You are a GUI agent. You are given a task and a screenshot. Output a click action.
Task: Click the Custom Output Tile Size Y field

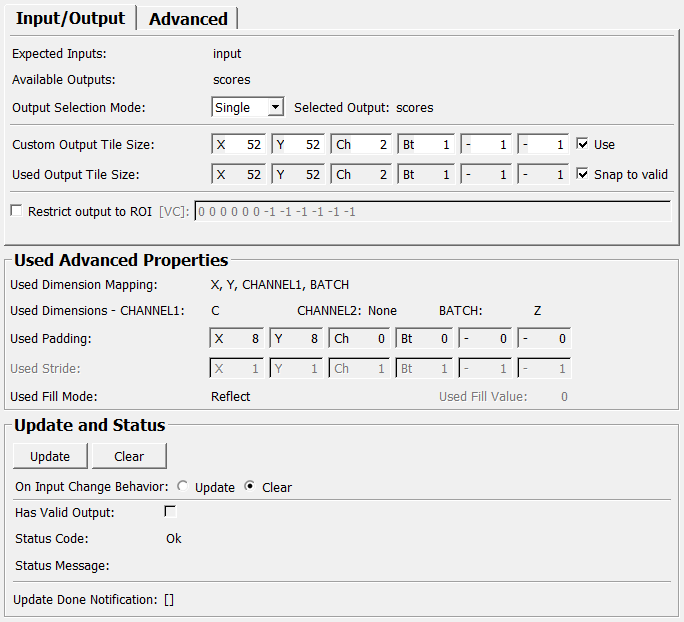(x=299, y=145)
